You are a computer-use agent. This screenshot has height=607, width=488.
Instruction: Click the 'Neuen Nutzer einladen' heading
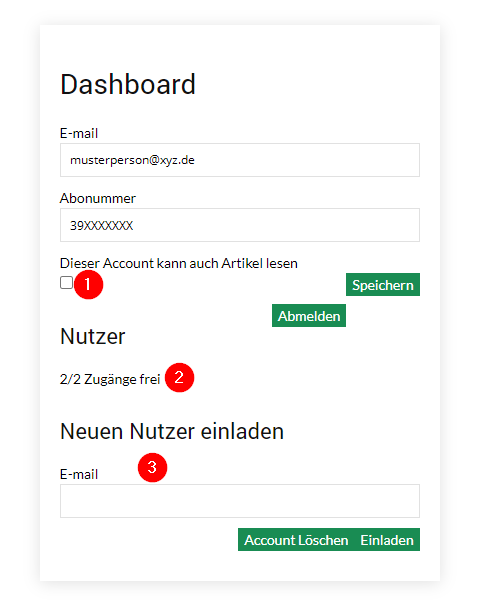(x=172, y=431)
